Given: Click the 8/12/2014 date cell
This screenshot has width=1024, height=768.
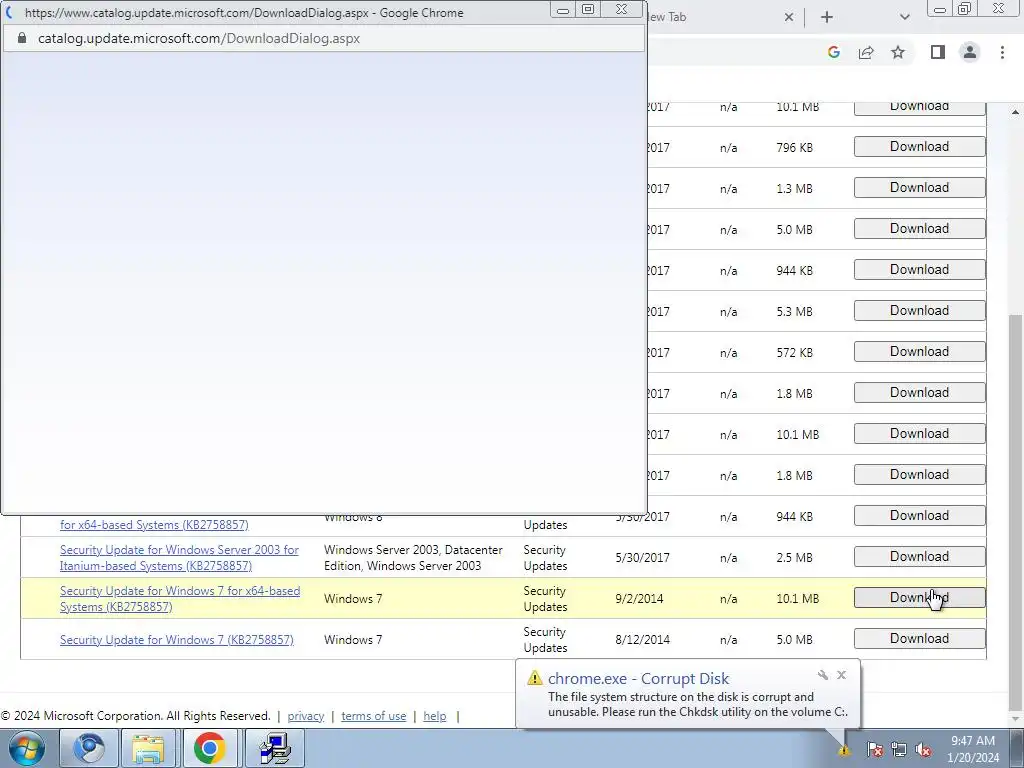Looking at the screenshot, I should (x=643, y=640).
